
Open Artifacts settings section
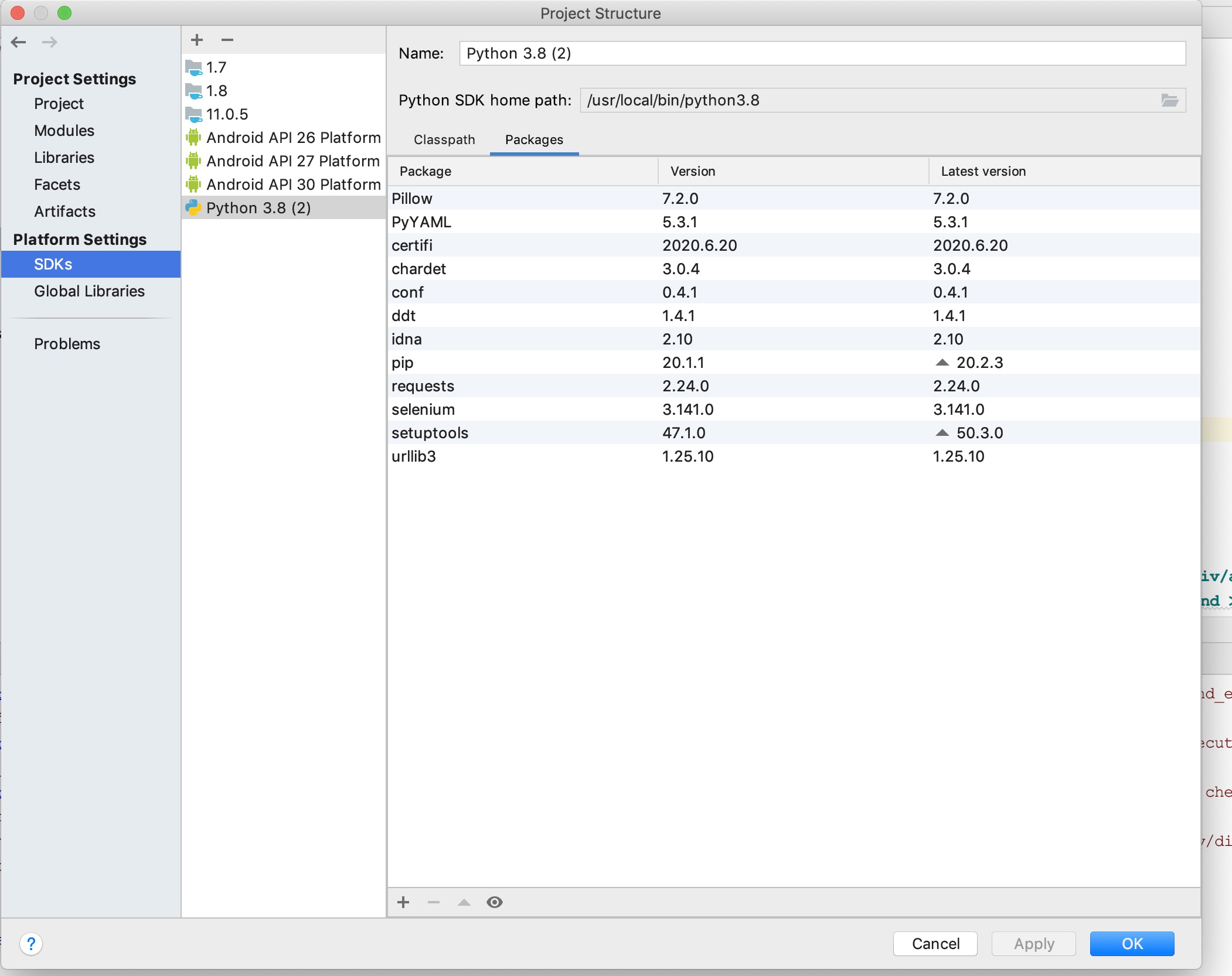[64, 211]
